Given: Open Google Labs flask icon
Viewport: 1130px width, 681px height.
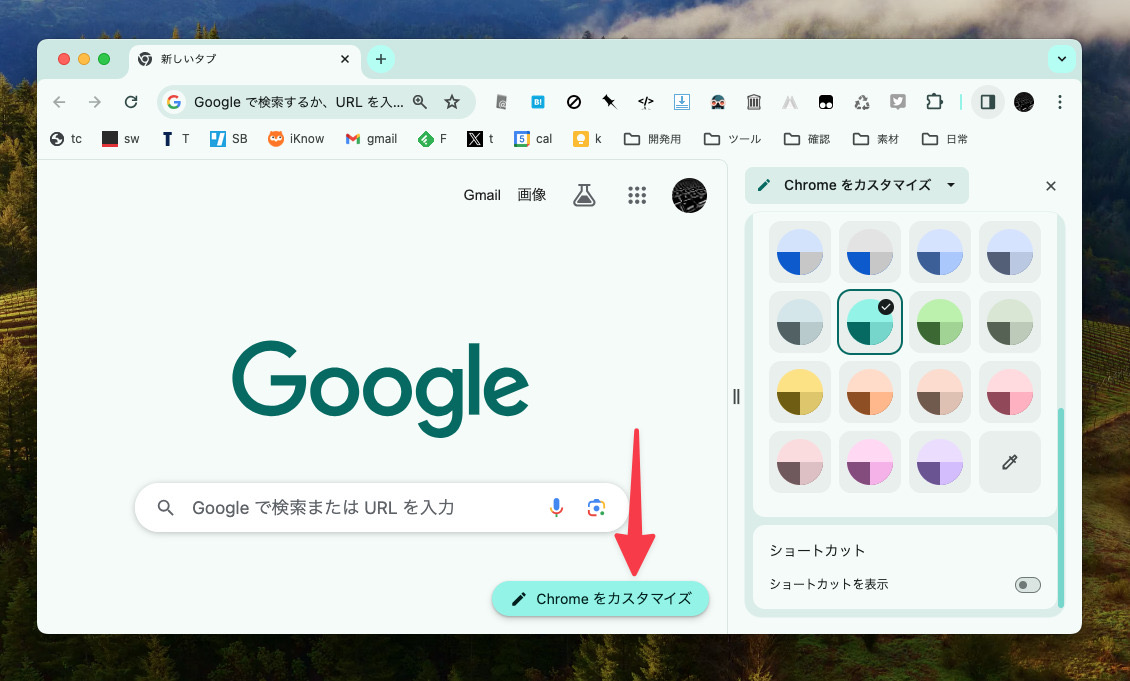Looking at the screenshot, I should point(584,195).
